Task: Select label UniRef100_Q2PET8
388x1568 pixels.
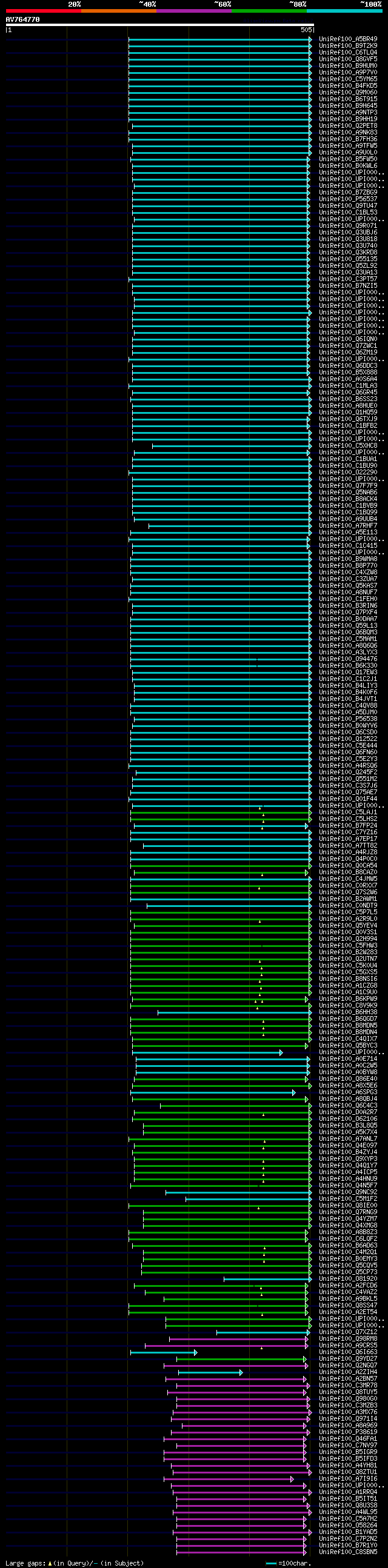Action: [x=348, y=126]
